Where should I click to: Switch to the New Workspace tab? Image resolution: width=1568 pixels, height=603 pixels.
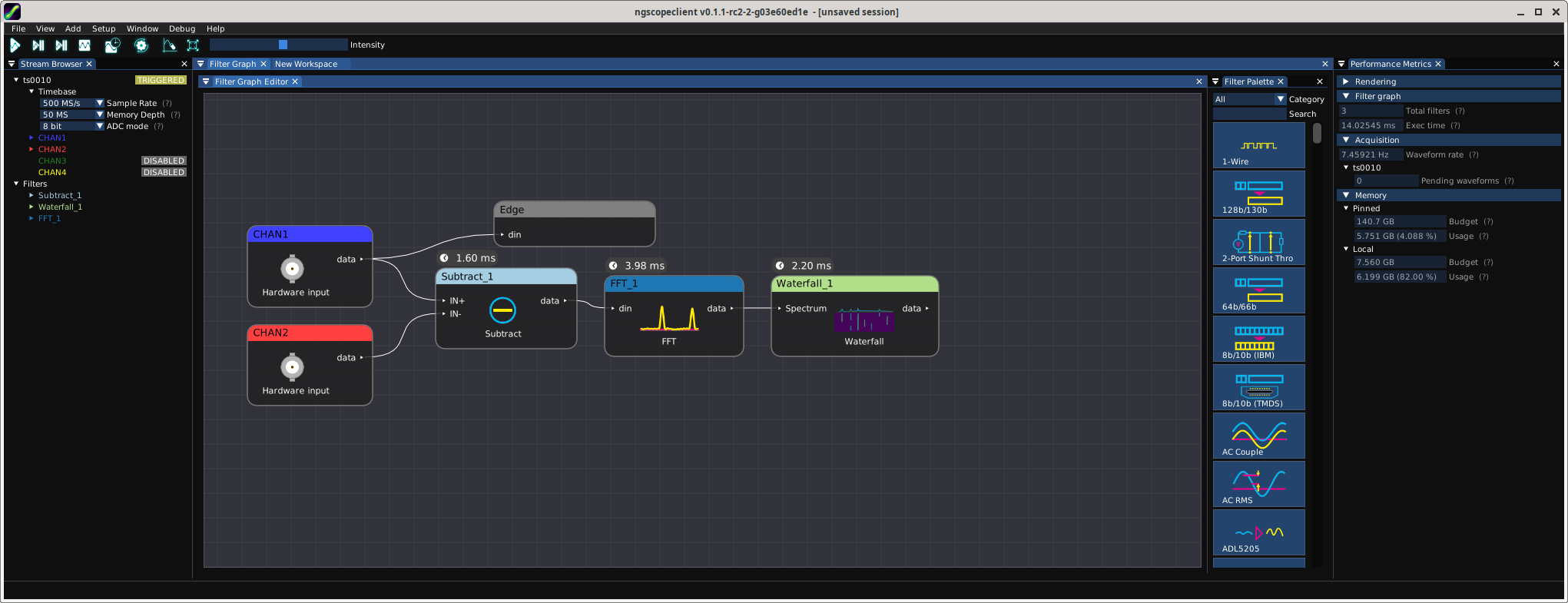306,64
